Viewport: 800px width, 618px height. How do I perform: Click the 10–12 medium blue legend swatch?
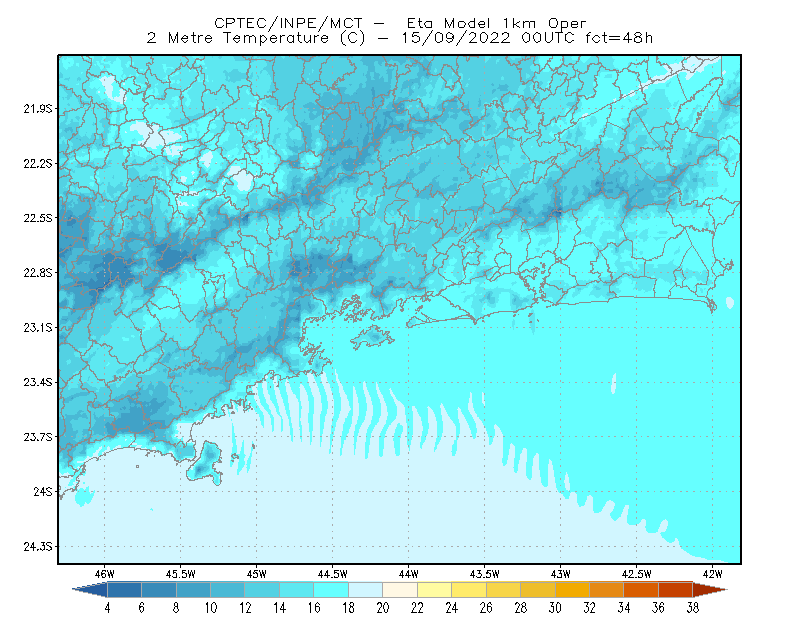point(228,589)
